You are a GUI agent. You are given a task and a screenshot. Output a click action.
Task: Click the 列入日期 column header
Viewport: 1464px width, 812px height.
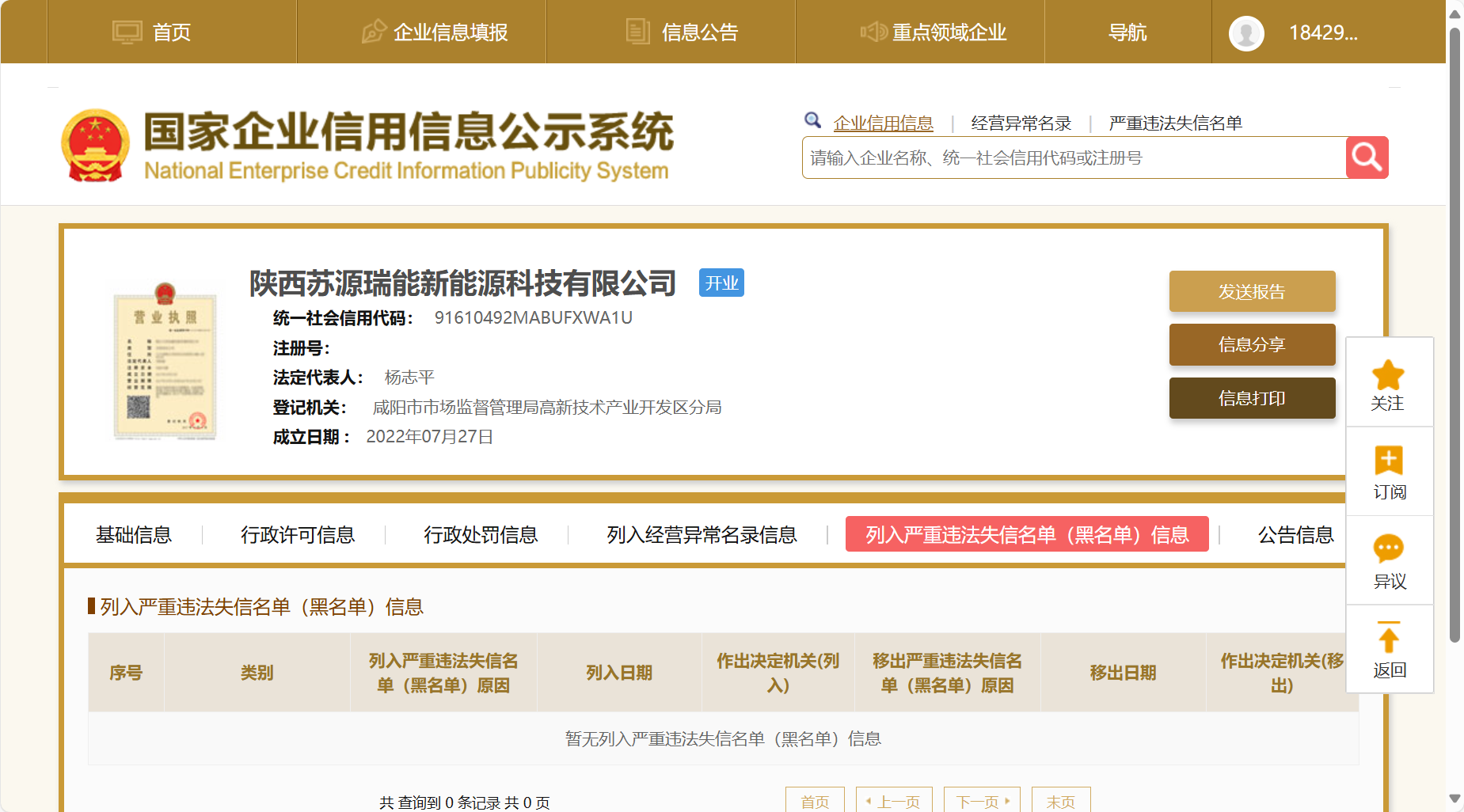[619, 673]
